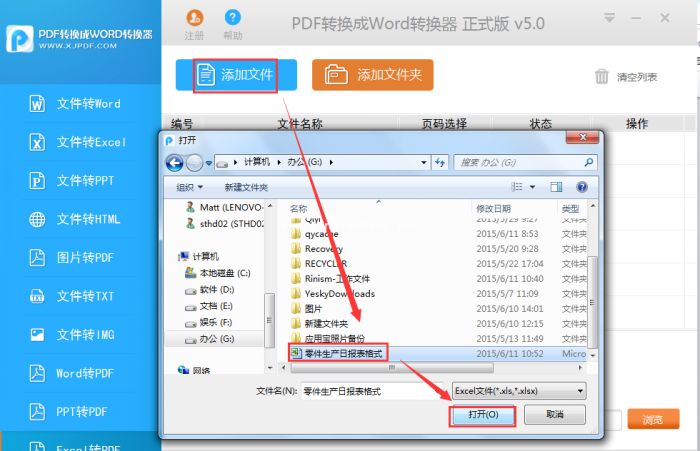Click 计算机 in the address path
Screen dimensions: 700x451
[x=257, y=162]
